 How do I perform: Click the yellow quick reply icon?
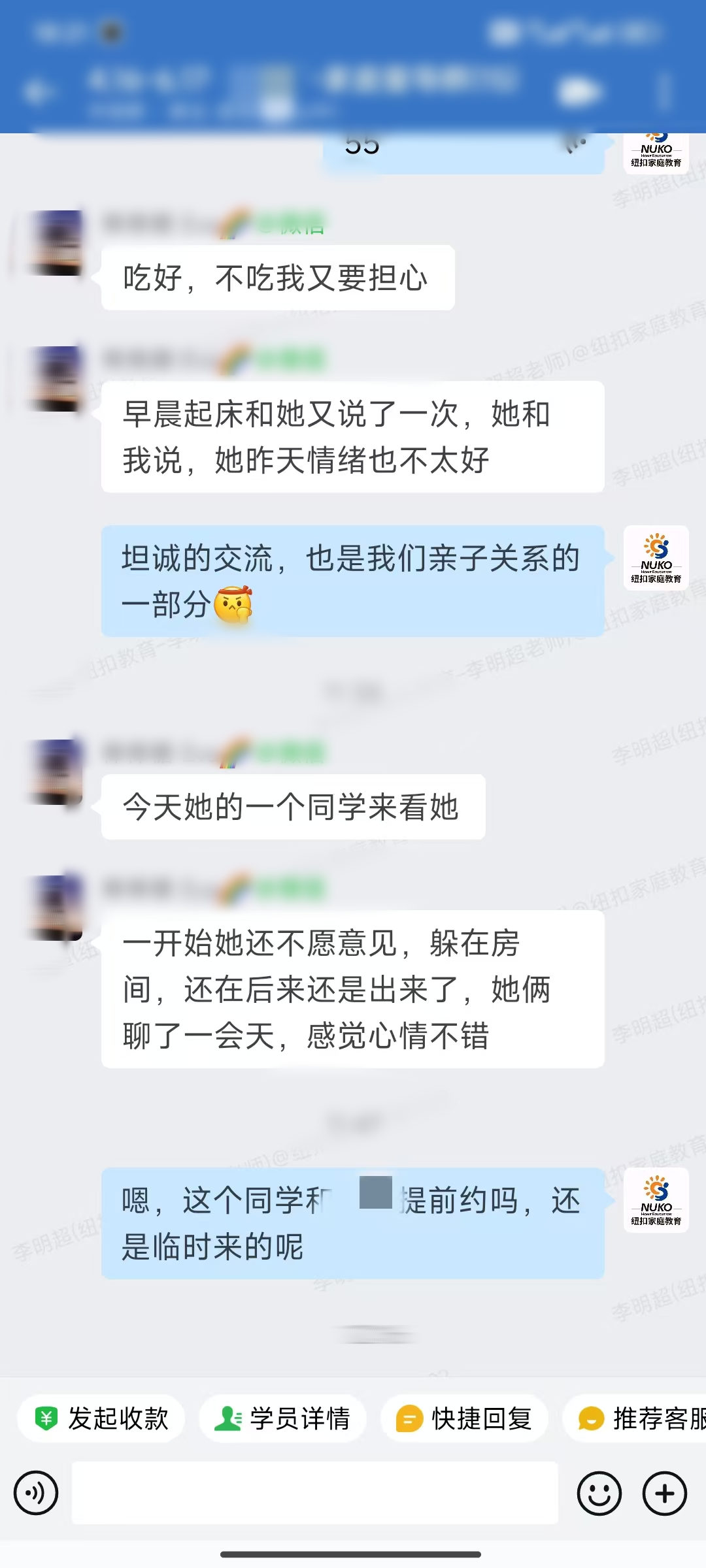(x=410, y=1419)
